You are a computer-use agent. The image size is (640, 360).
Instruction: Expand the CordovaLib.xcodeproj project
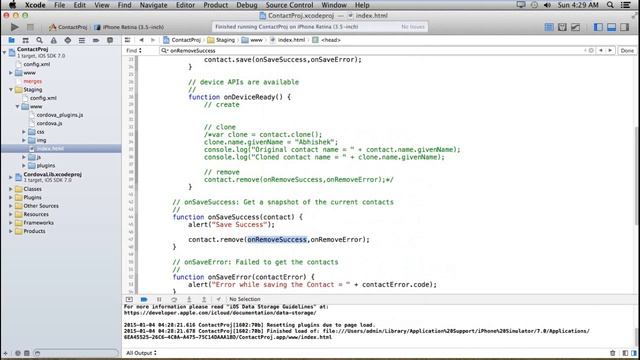(11, 177)
